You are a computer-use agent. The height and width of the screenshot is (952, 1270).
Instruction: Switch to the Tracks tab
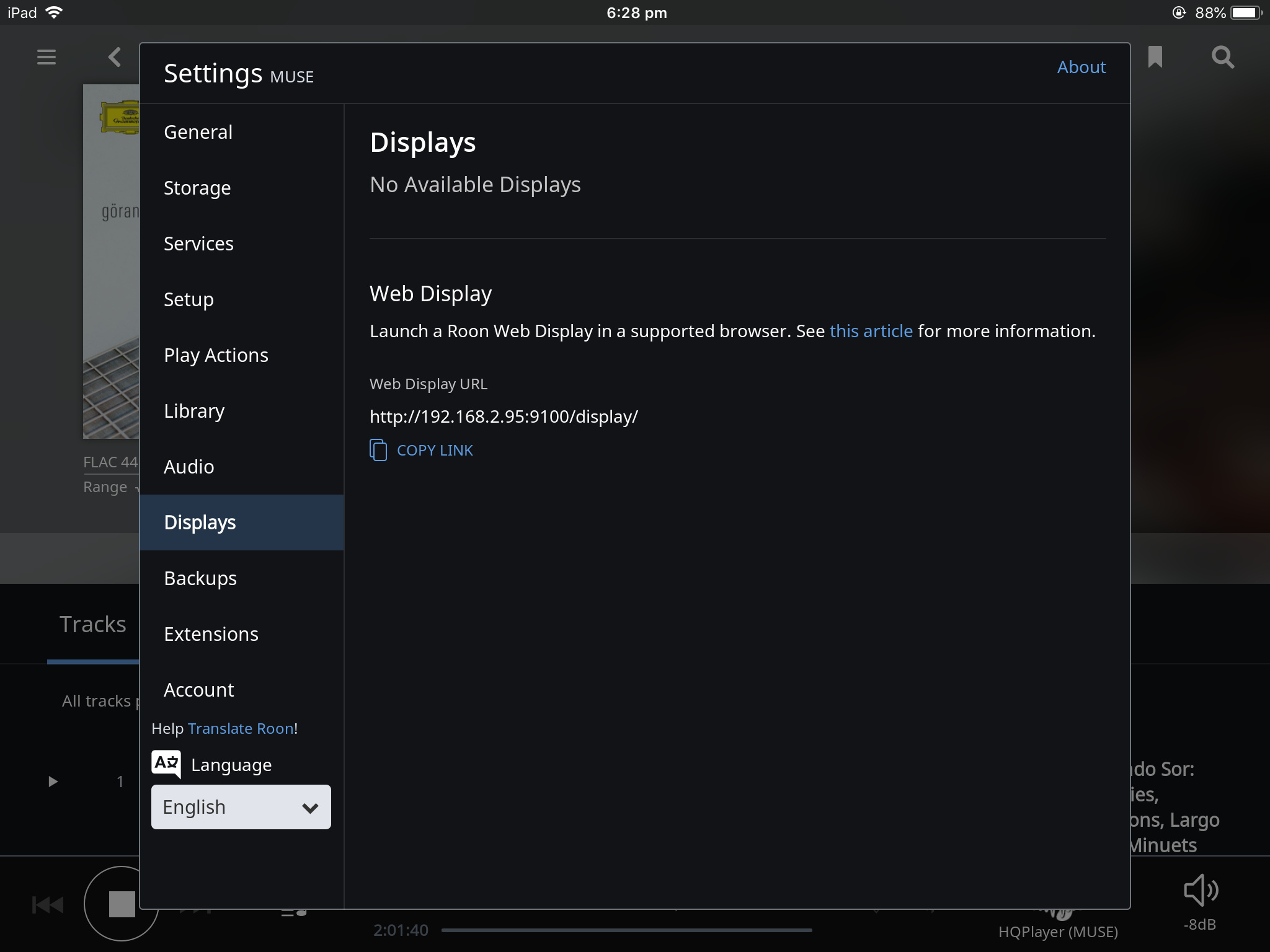[x=92, y=624]
